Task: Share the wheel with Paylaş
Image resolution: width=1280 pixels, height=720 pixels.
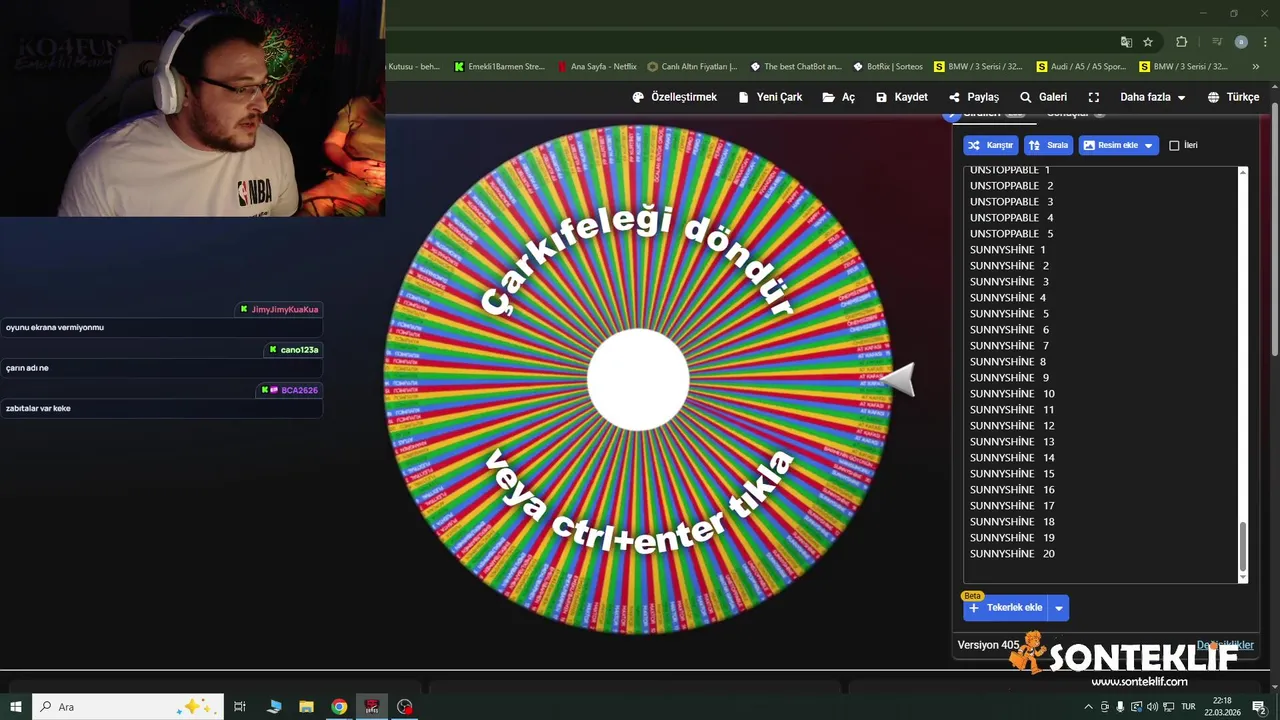Action: coord(974,97)
